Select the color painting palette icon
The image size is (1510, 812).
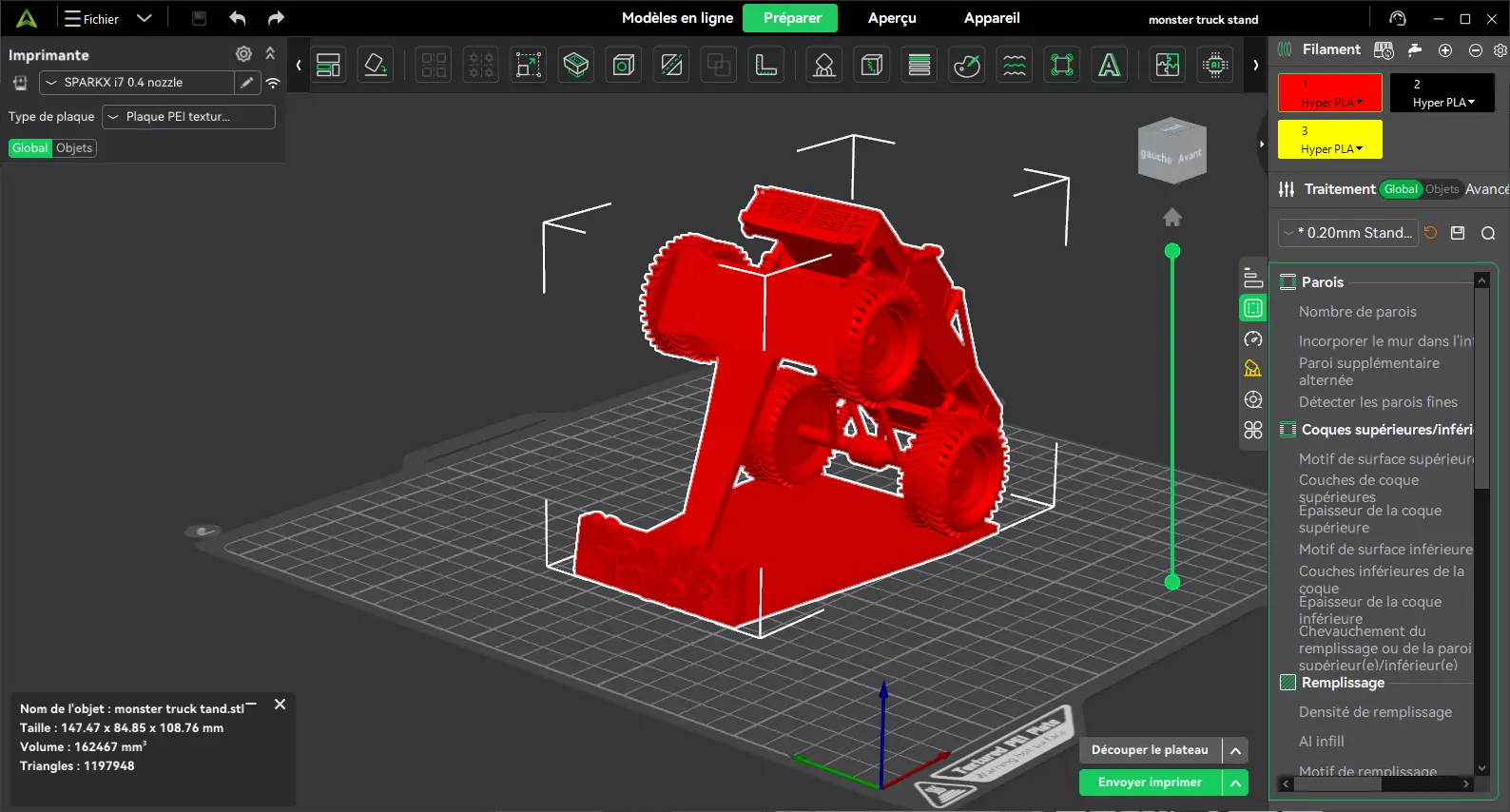tap(967, 65)
